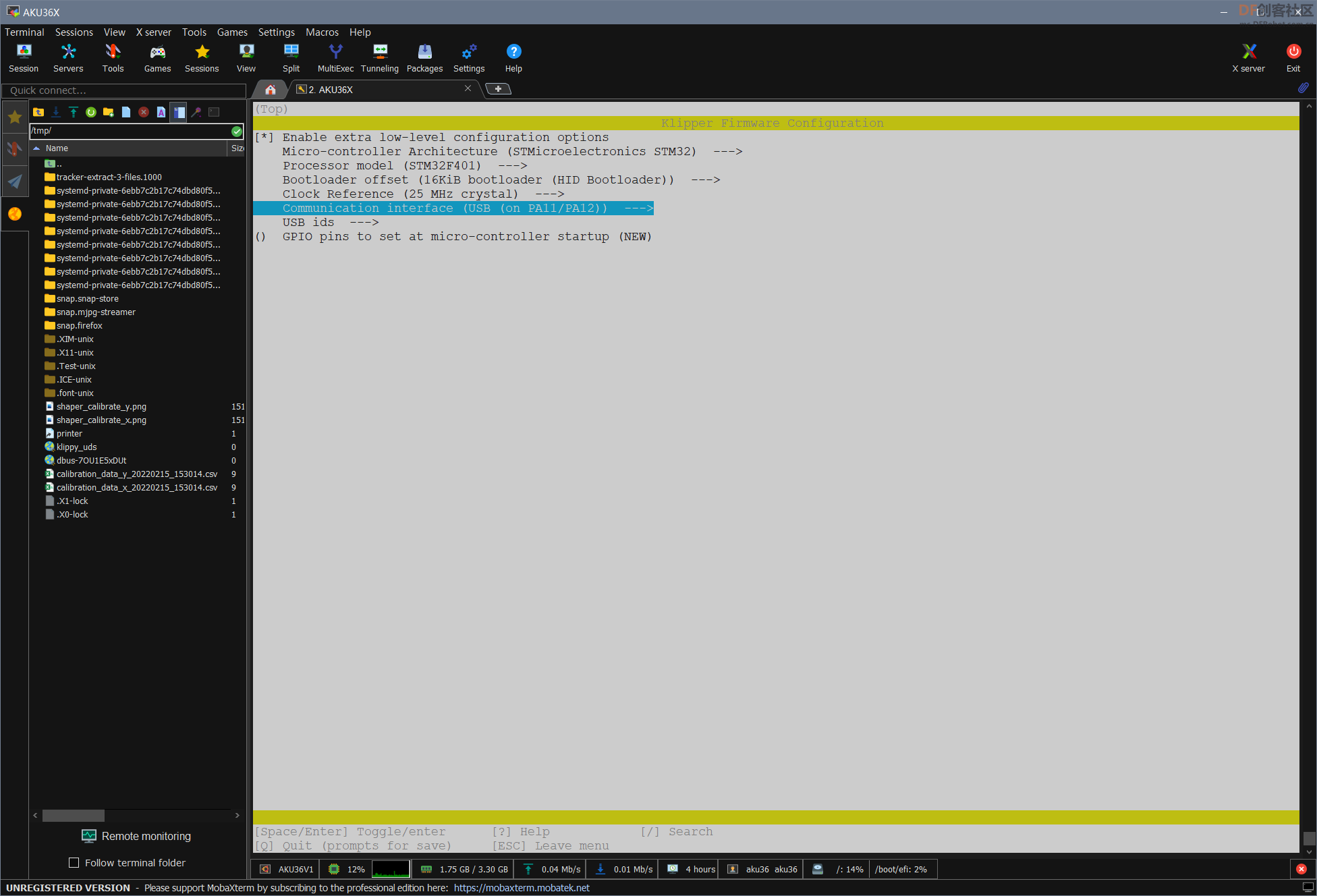Open the Servers toolbar button

coord(68,58)
